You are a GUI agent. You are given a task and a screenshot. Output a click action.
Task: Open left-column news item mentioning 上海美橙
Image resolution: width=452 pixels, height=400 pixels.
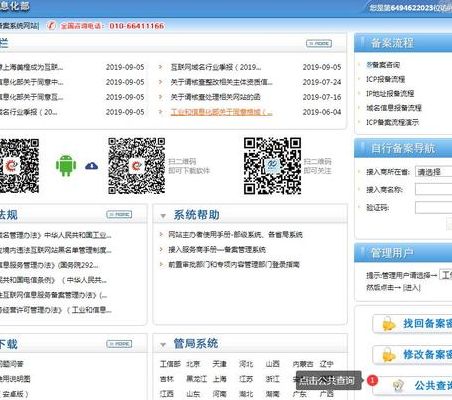pyautogui.click(x=31, y=67)
